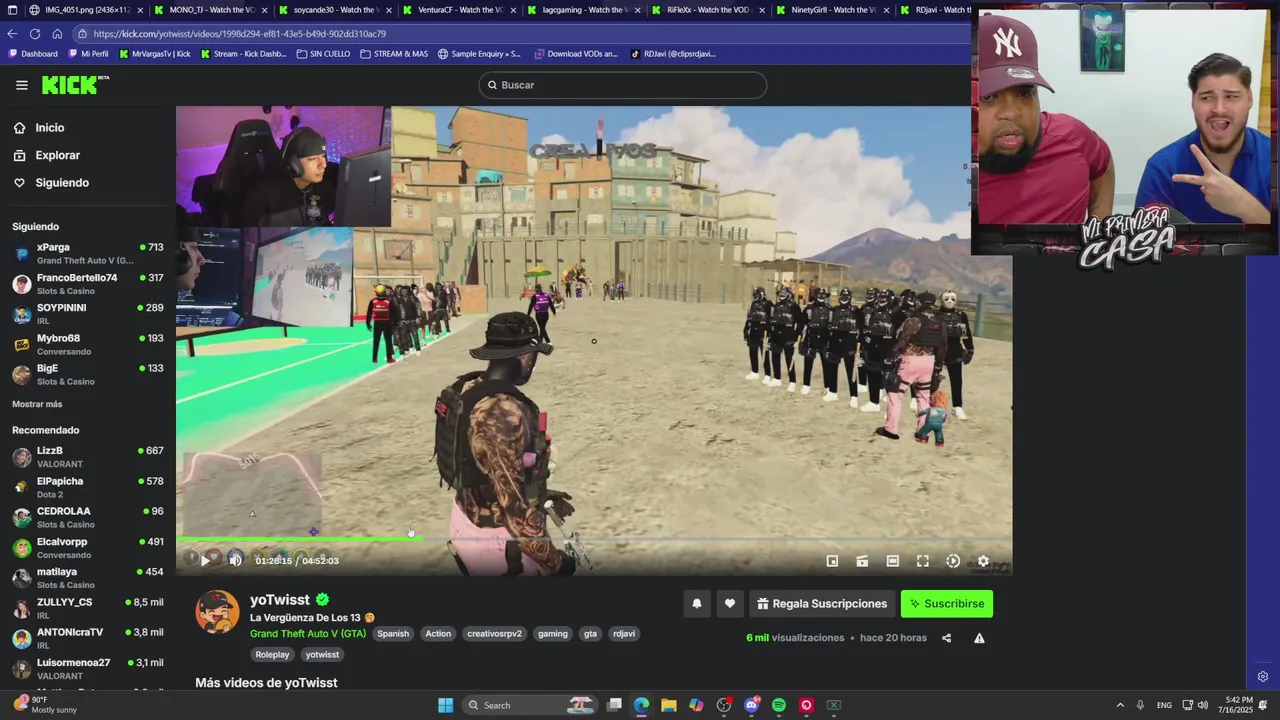Open xParga channel in sidebar
This screenshot has width=1280, height=720.
(x=88, y=254)
